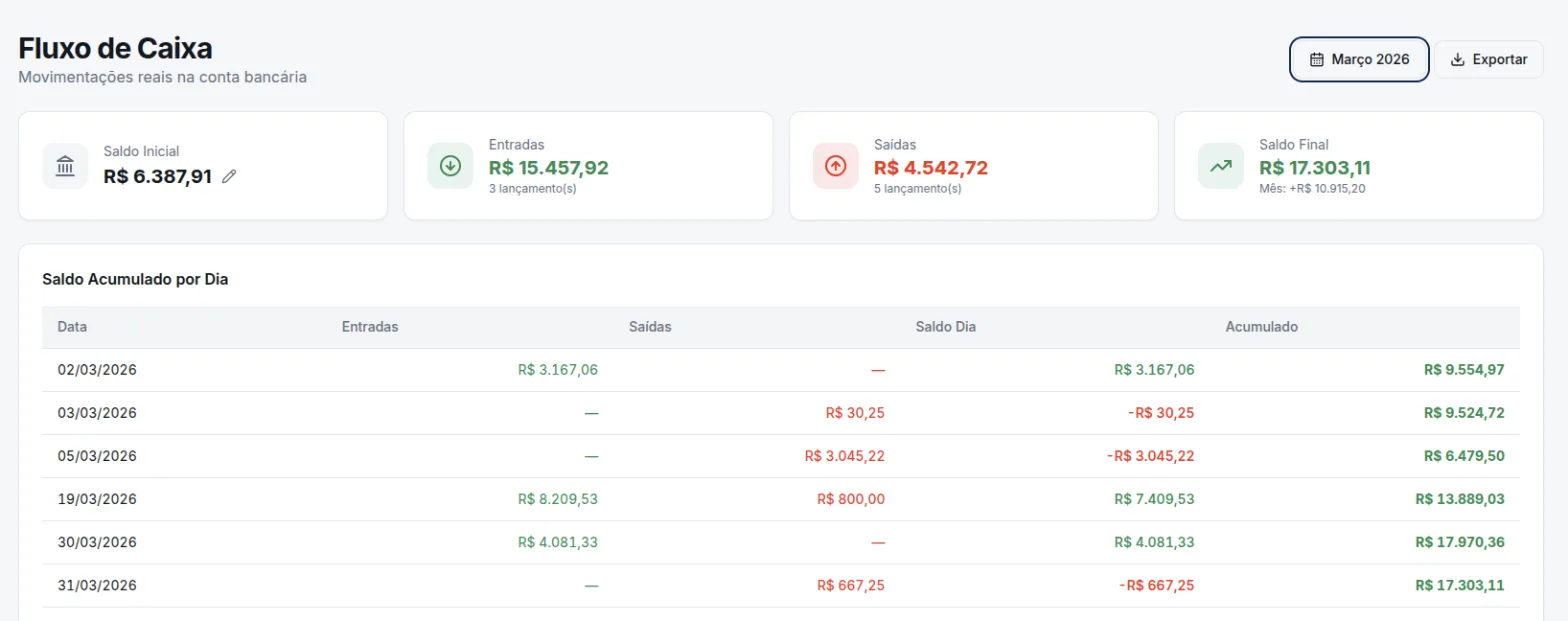Click the accumulated R$ 13.889,03 value
The image size is (1568, 621).
tap(1460, 499)
